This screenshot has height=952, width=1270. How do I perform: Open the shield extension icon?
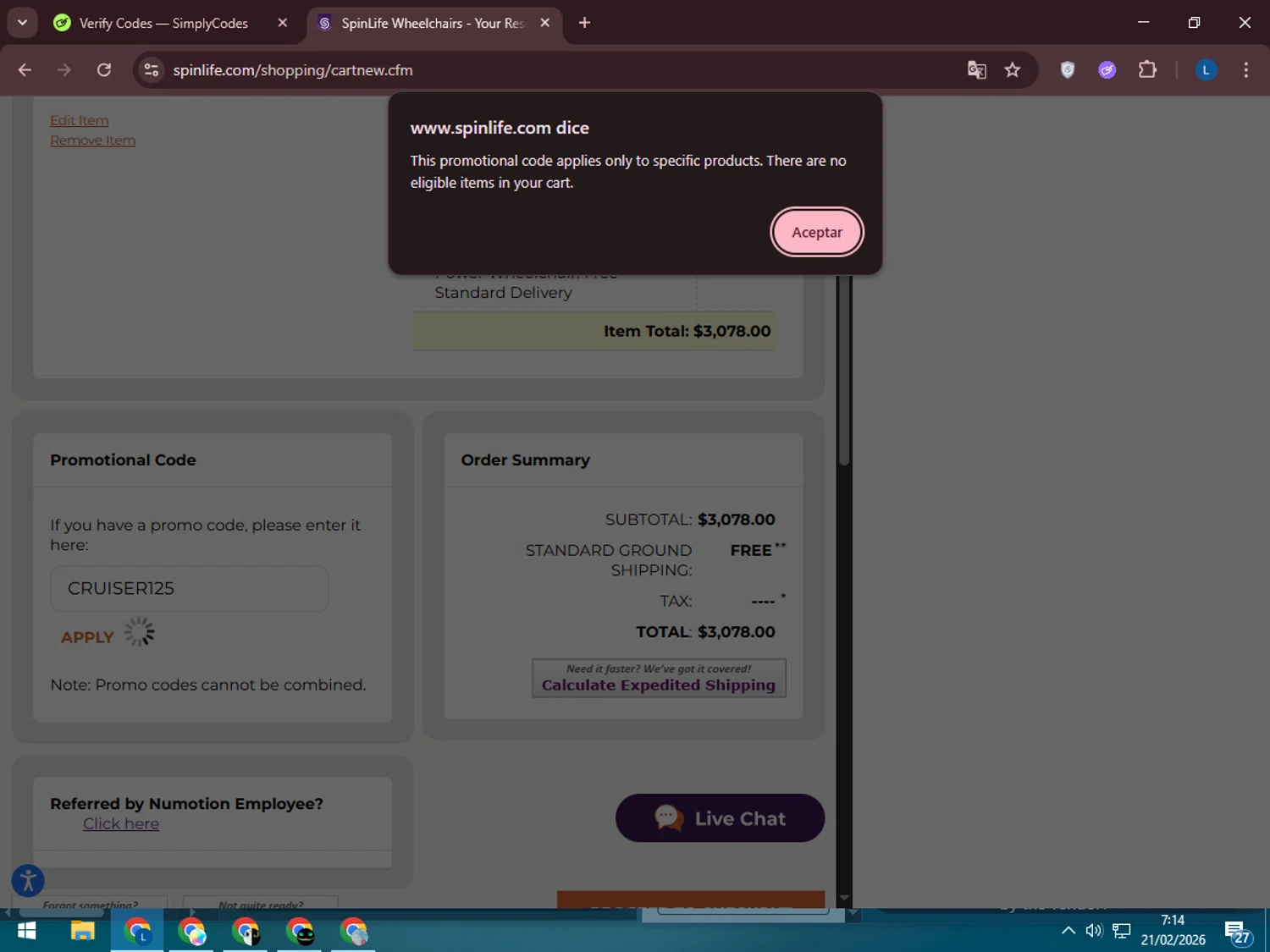click(x=1068, y=70)
